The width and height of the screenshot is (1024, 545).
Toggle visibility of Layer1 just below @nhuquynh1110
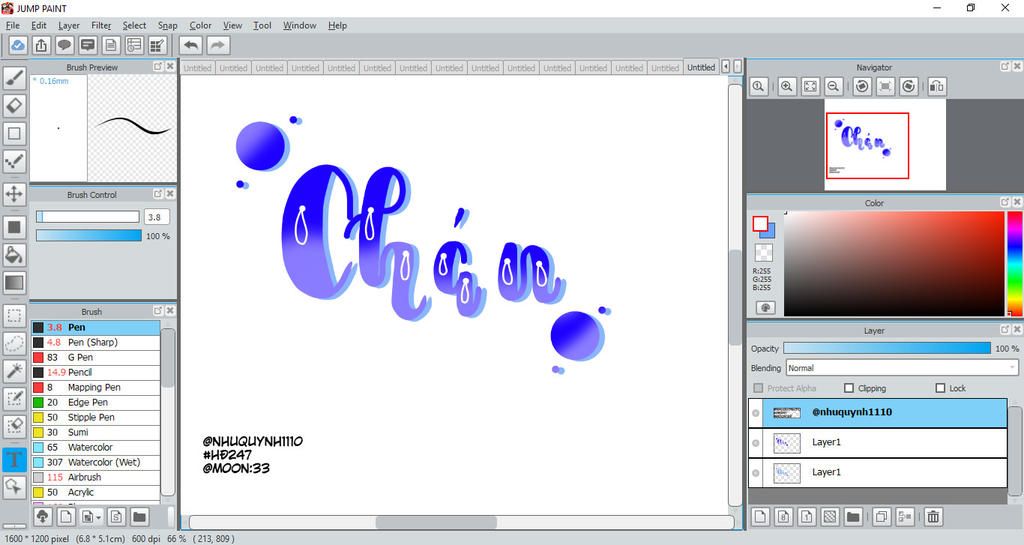(x=756, y=443)
